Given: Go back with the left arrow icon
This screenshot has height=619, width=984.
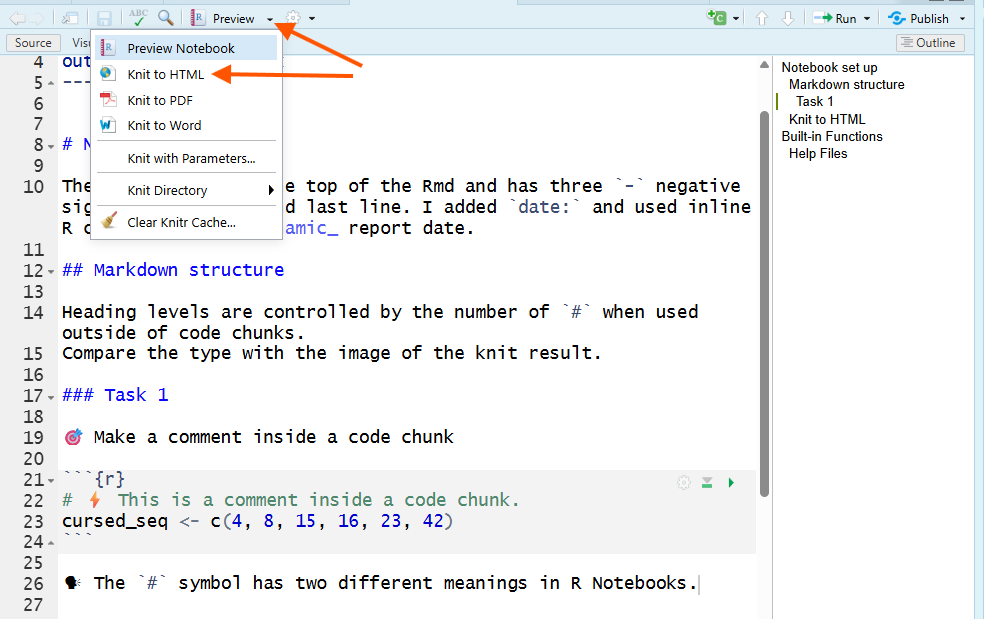Looking at the screenshot, I should pos(17,18).
